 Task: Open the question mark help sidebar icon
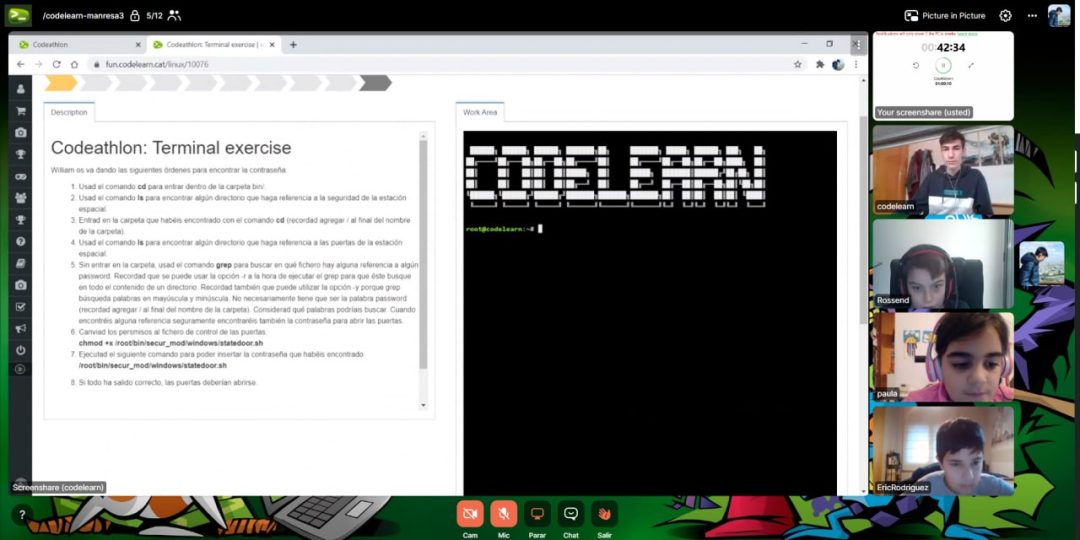(x=21, y=242)
